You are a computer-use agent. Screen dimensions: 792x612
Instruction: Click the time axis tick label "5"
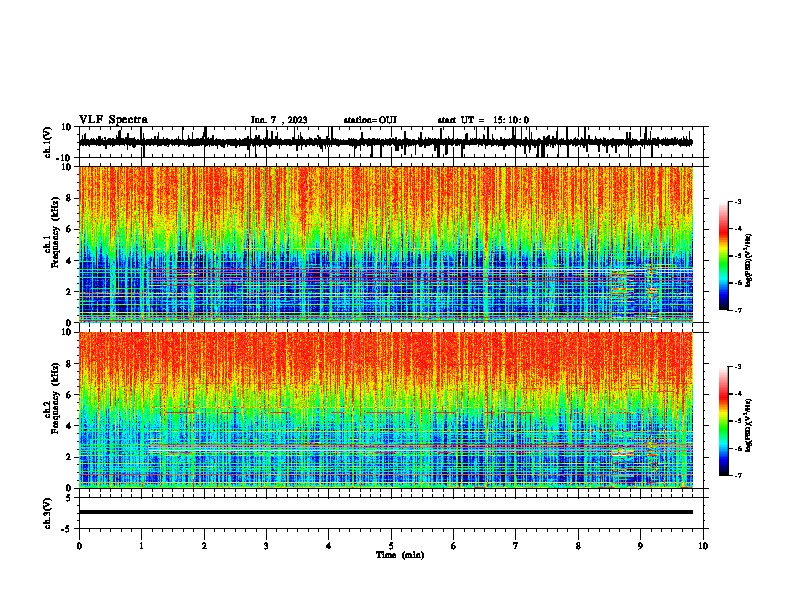pos(391,546)
